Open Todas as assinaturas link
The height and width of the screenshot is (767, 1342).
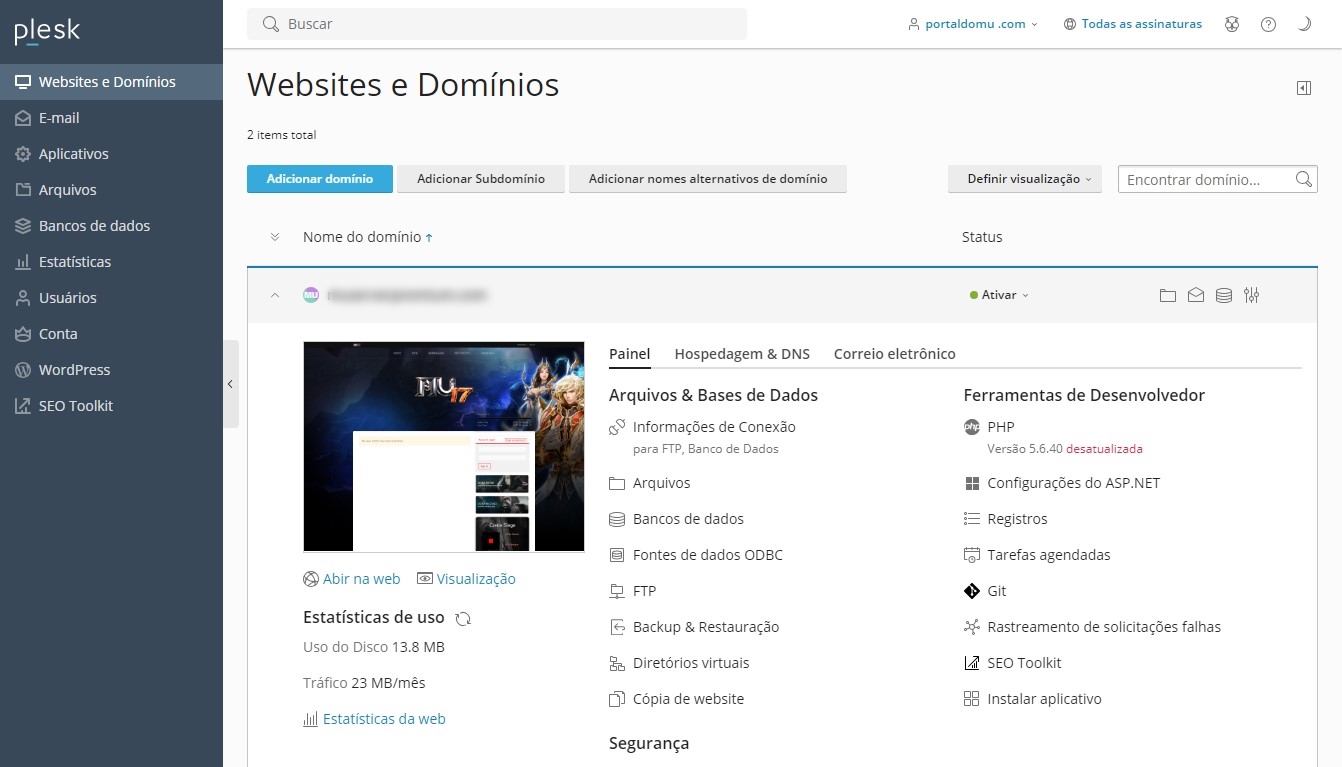coord(1133,24)
